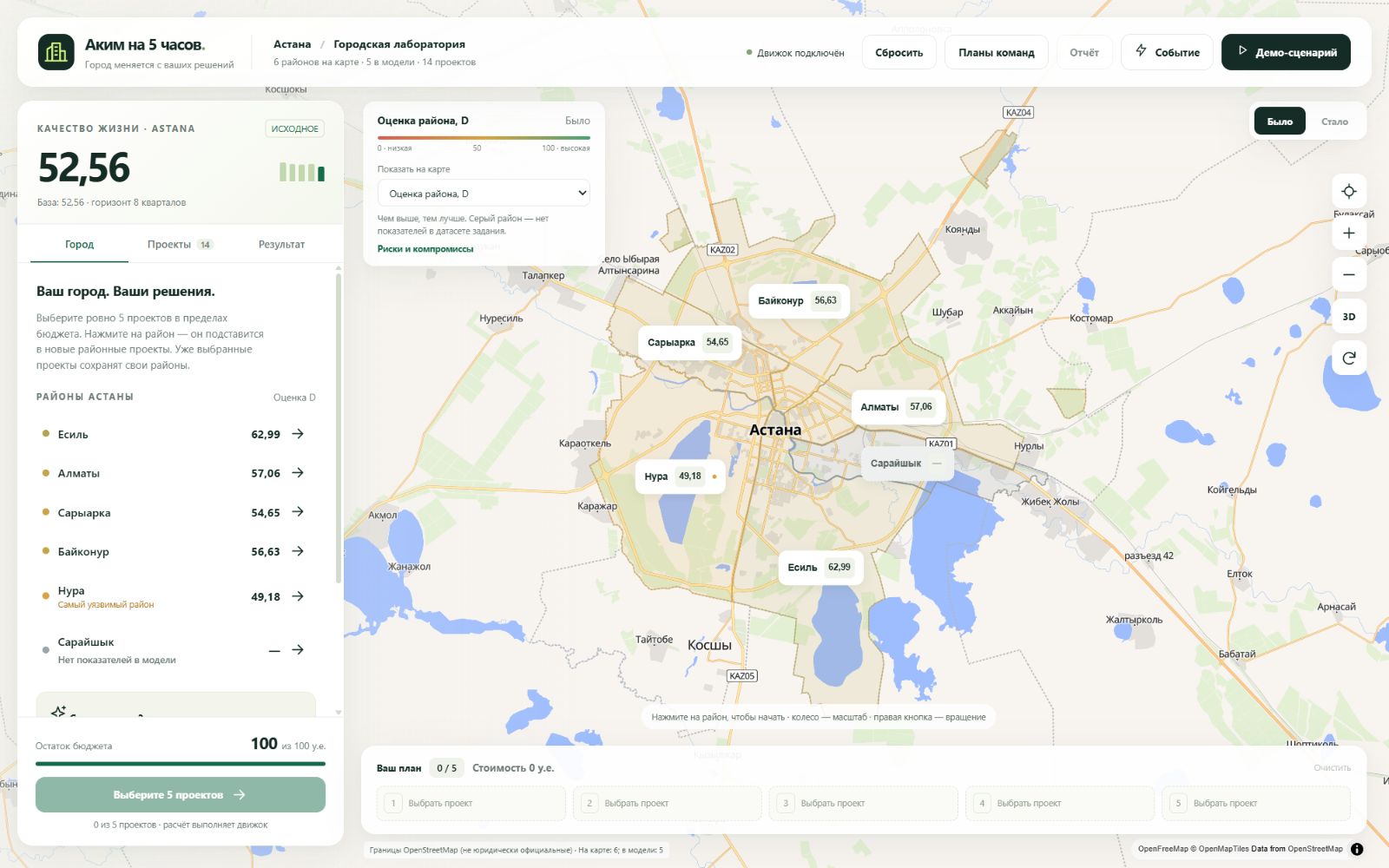The image size is (1389, 868).
Task: Click the lightning bolt Событие button
Action: pos(1167,52)
